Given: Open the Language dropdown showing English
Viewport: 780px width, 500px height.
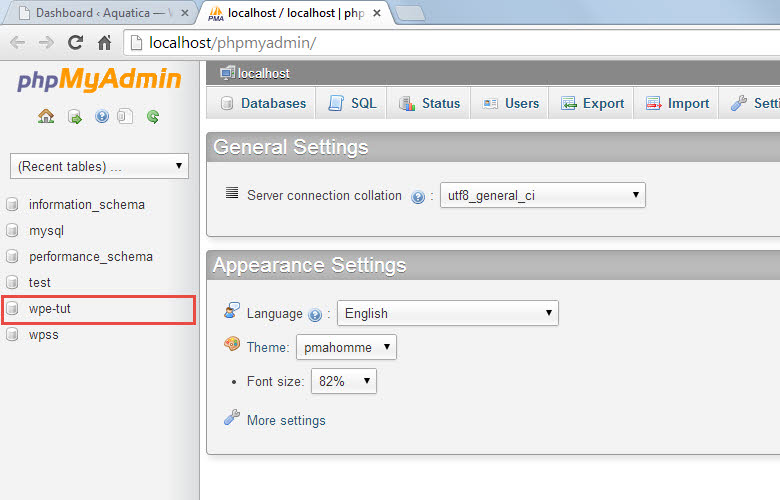Looking at the screenshot, I should coord(448,313).
